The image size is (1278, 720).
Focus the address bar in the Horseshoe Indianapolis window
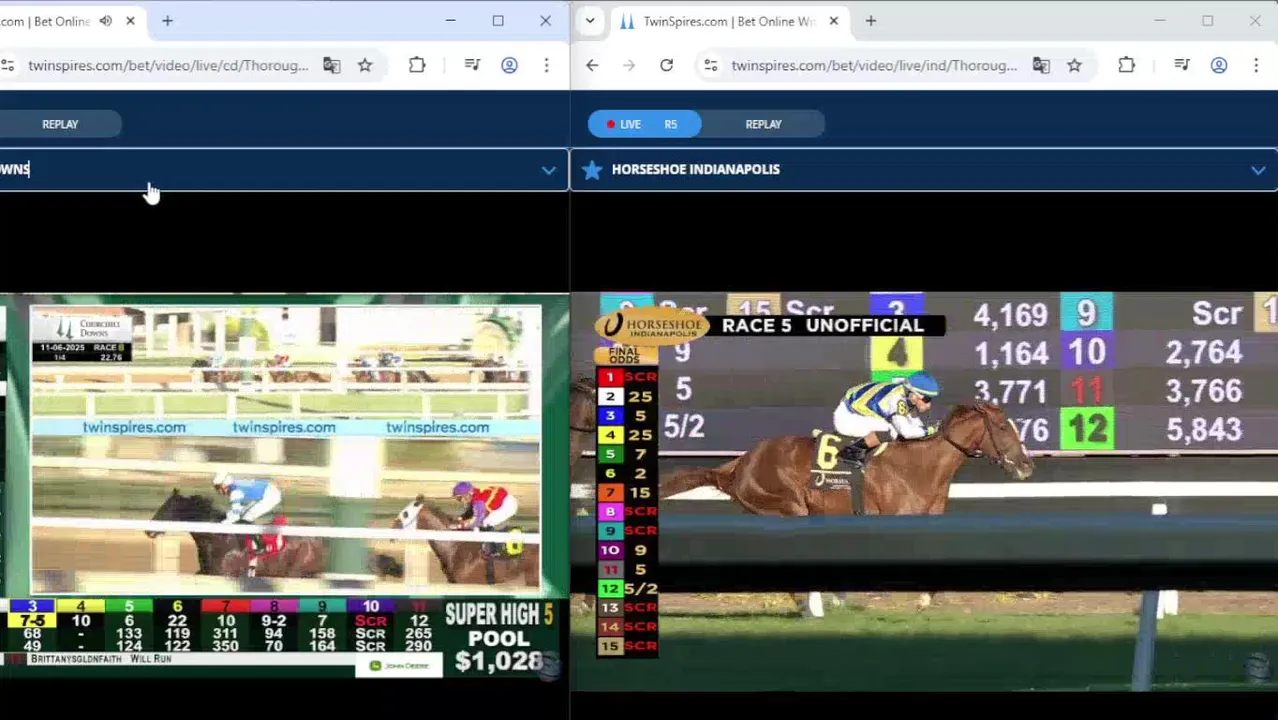(x=873, y=65)
